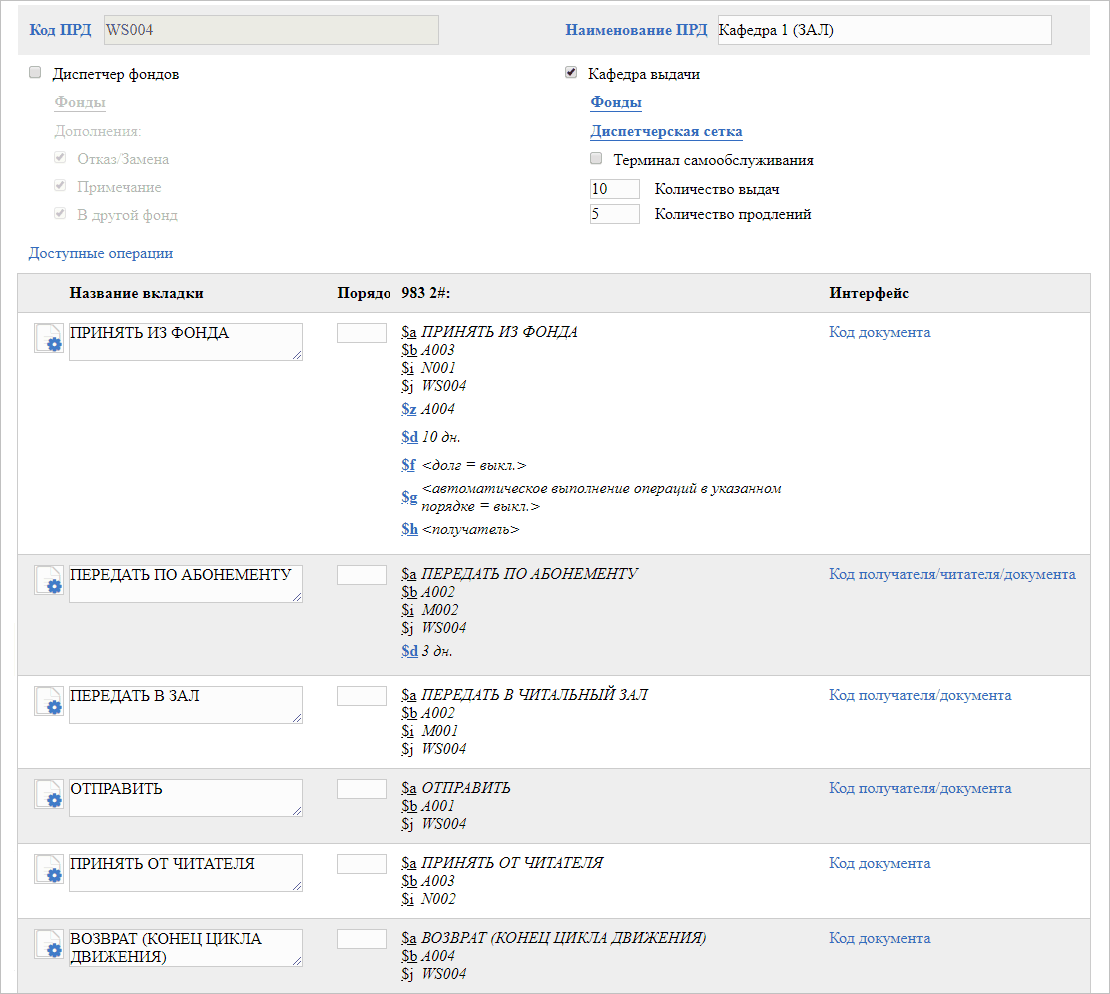Open Фондов link under Кафедра выдачи

[615, 102]
